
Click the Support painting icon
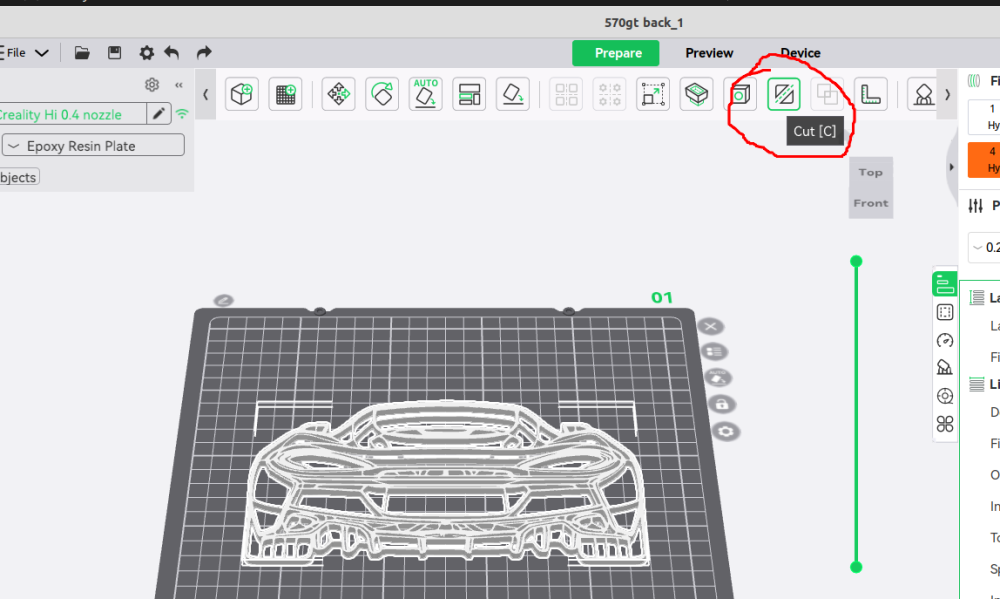click(x=923, y=94)
